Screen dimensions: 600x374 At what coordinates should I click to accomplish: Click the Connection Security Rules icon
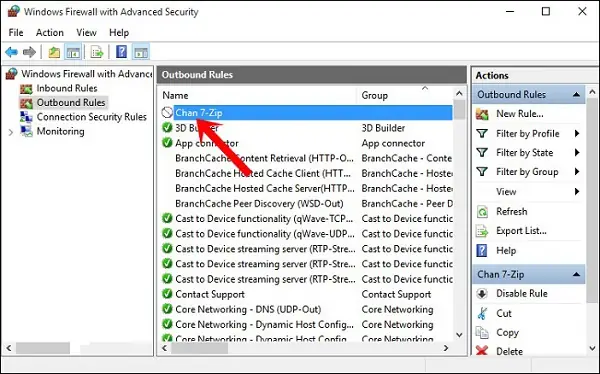click(x=26, y=117)
